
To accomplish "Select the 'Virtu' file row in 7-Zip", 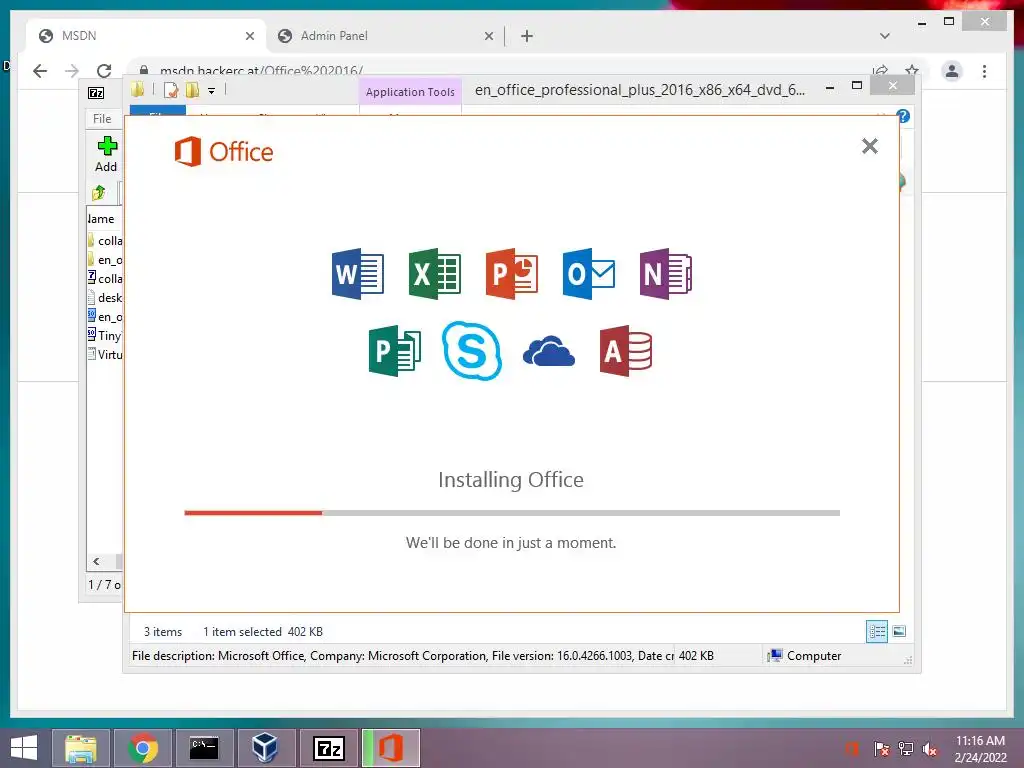I will pos(104,355).
